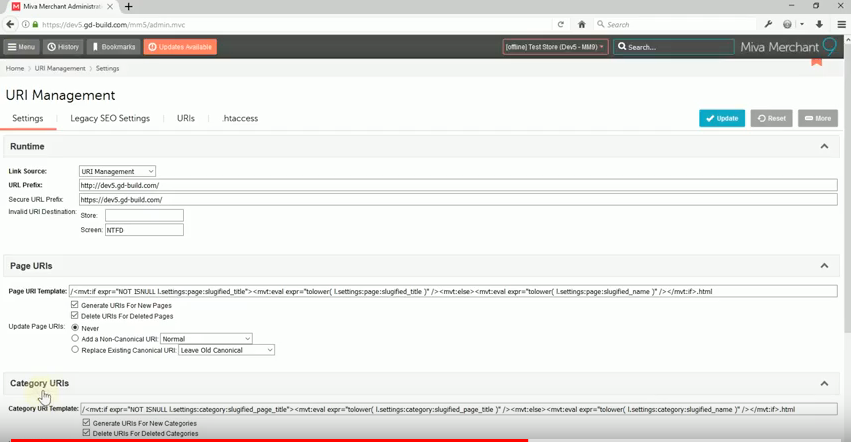
Task: Uncheck Delete URIs For Deleted Pages
Action: (x=75, y=316)
